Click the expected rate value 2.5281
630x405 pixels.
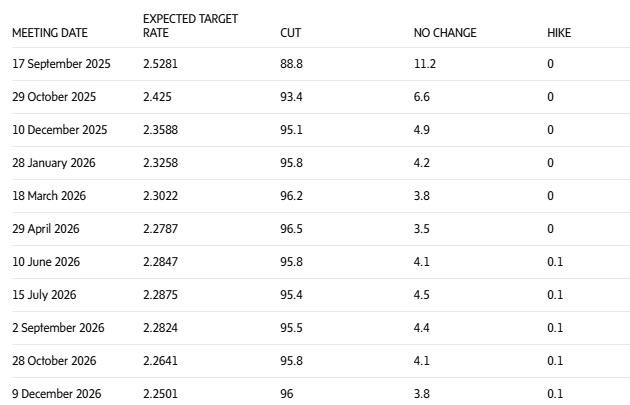[161, 64]
